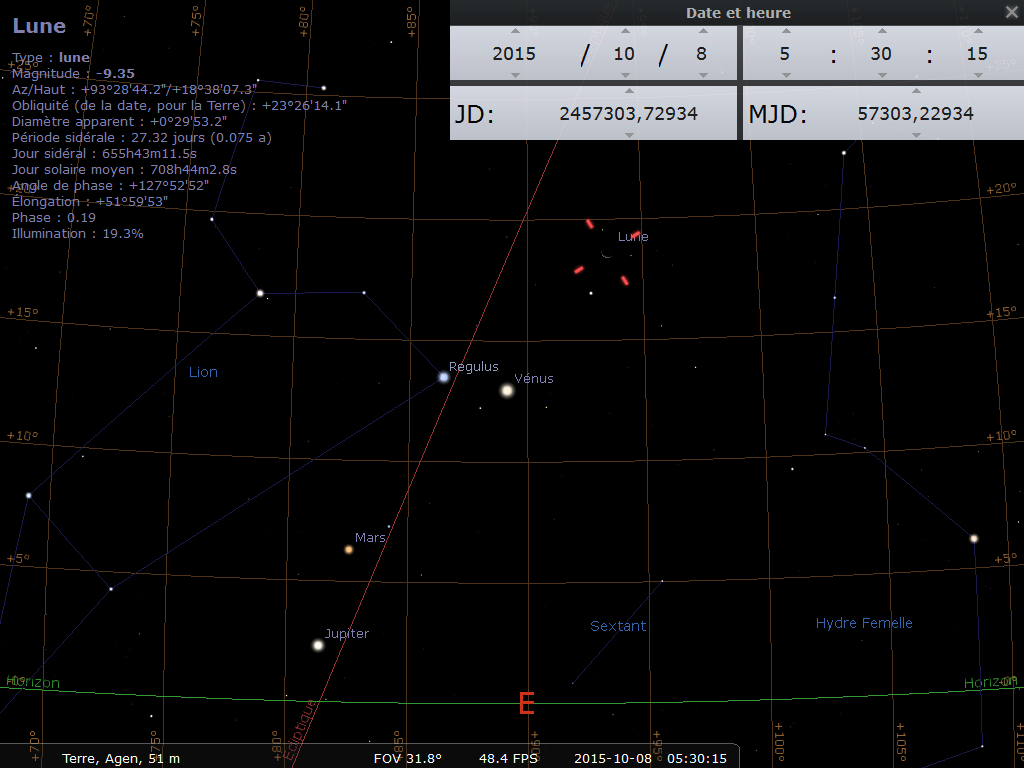Decrease the hour with its down arrow
Image resolution: width=1024 pixels, height=768 pixels.
784,75
